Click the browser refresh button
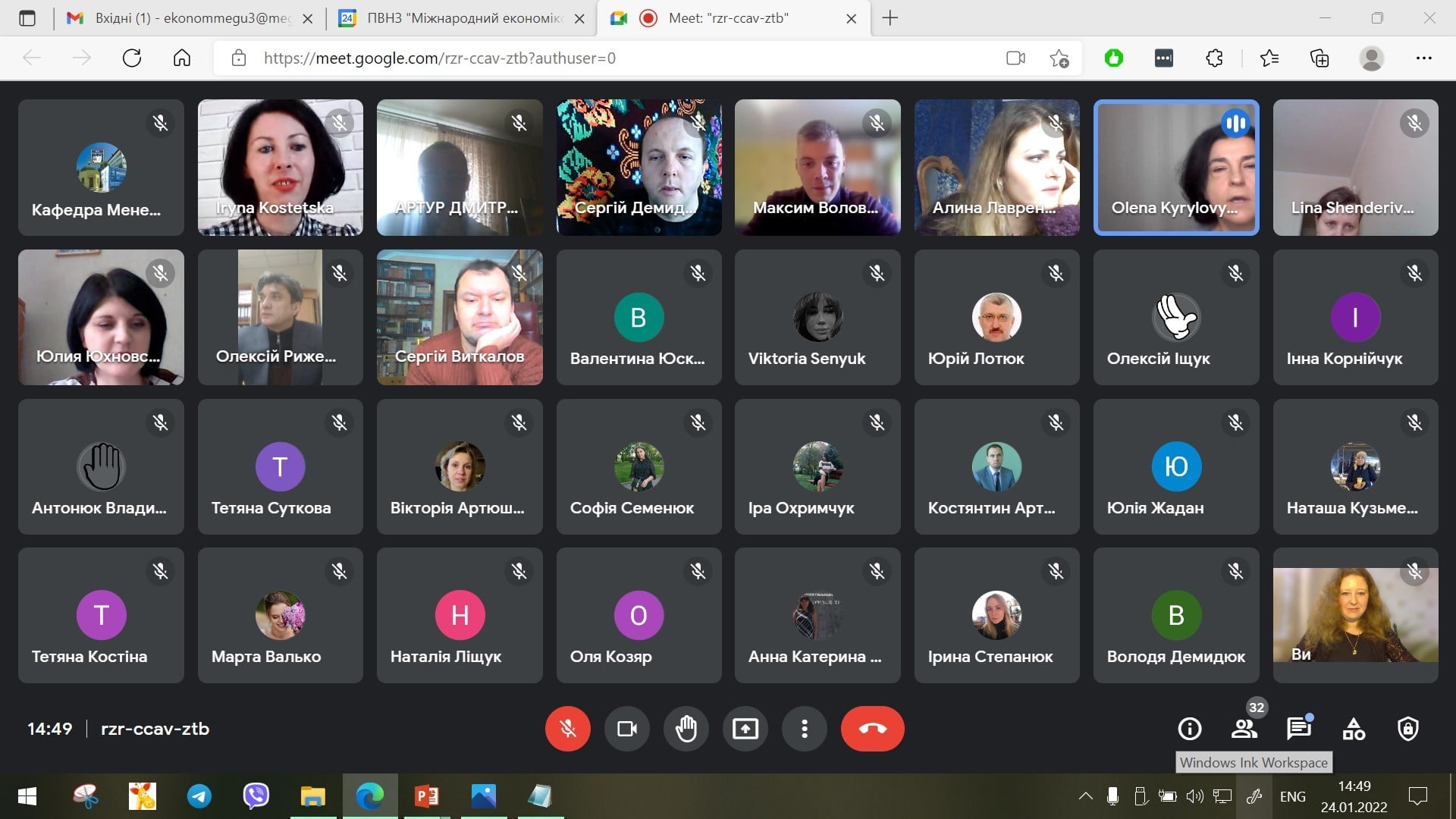 click(x=132, y=58)
